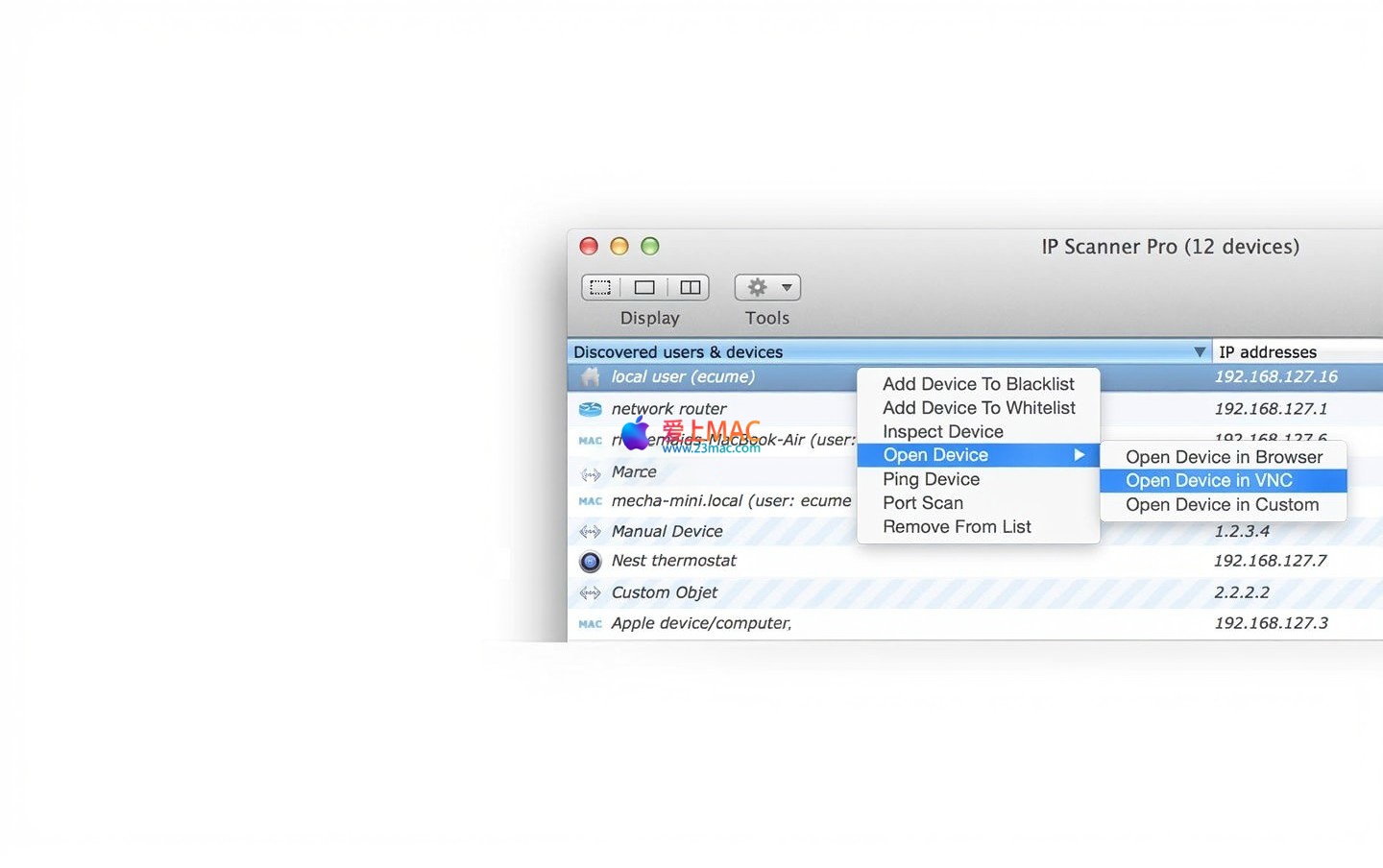Viewport: 1383px width, 868px height.
Task: Click the MAC icon beside Apple device/computer
Action: coord(591,624)
